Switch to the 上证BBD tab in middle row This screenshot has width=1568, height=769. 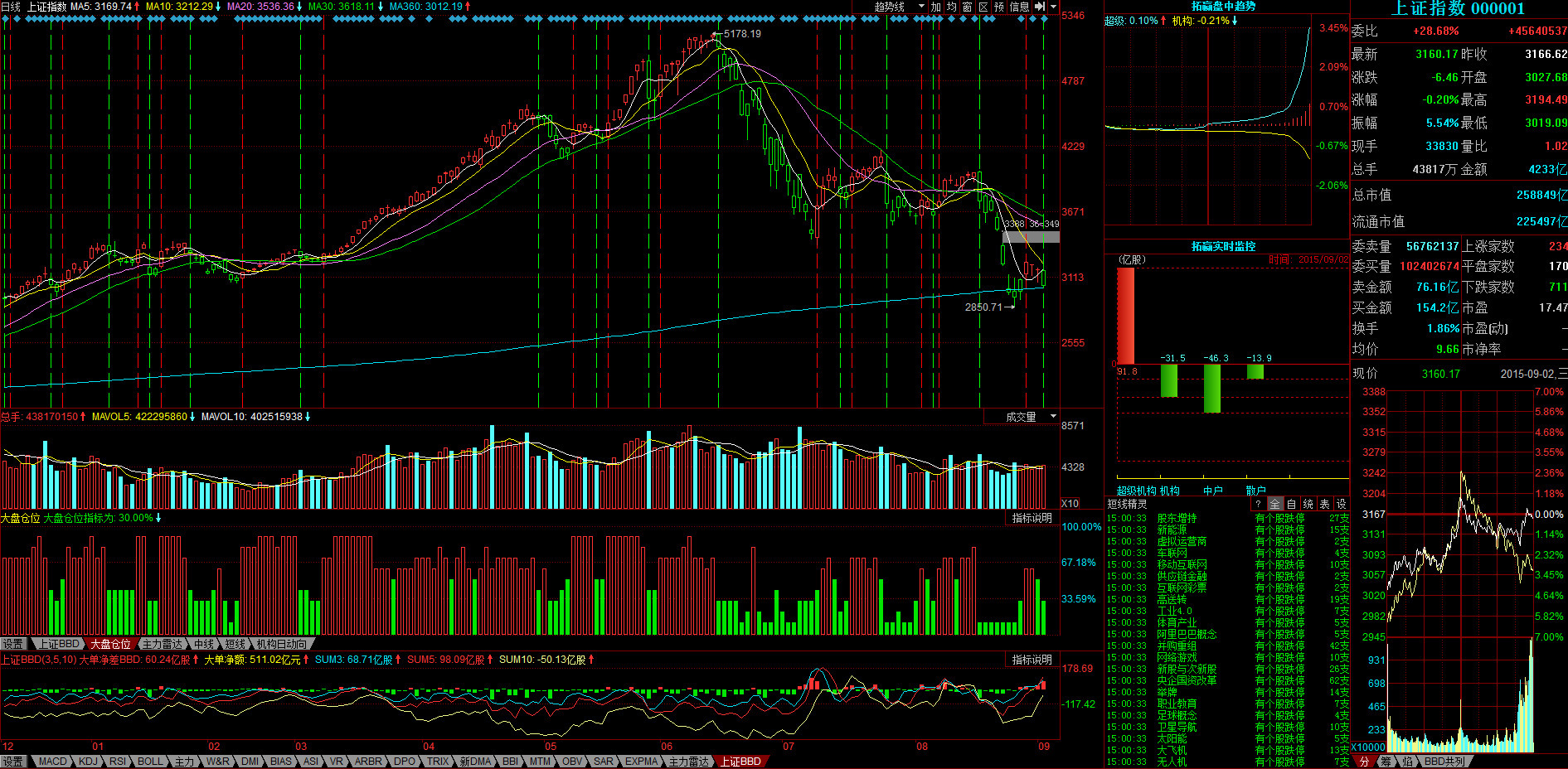pyautogui.click(x=59, y=644)
